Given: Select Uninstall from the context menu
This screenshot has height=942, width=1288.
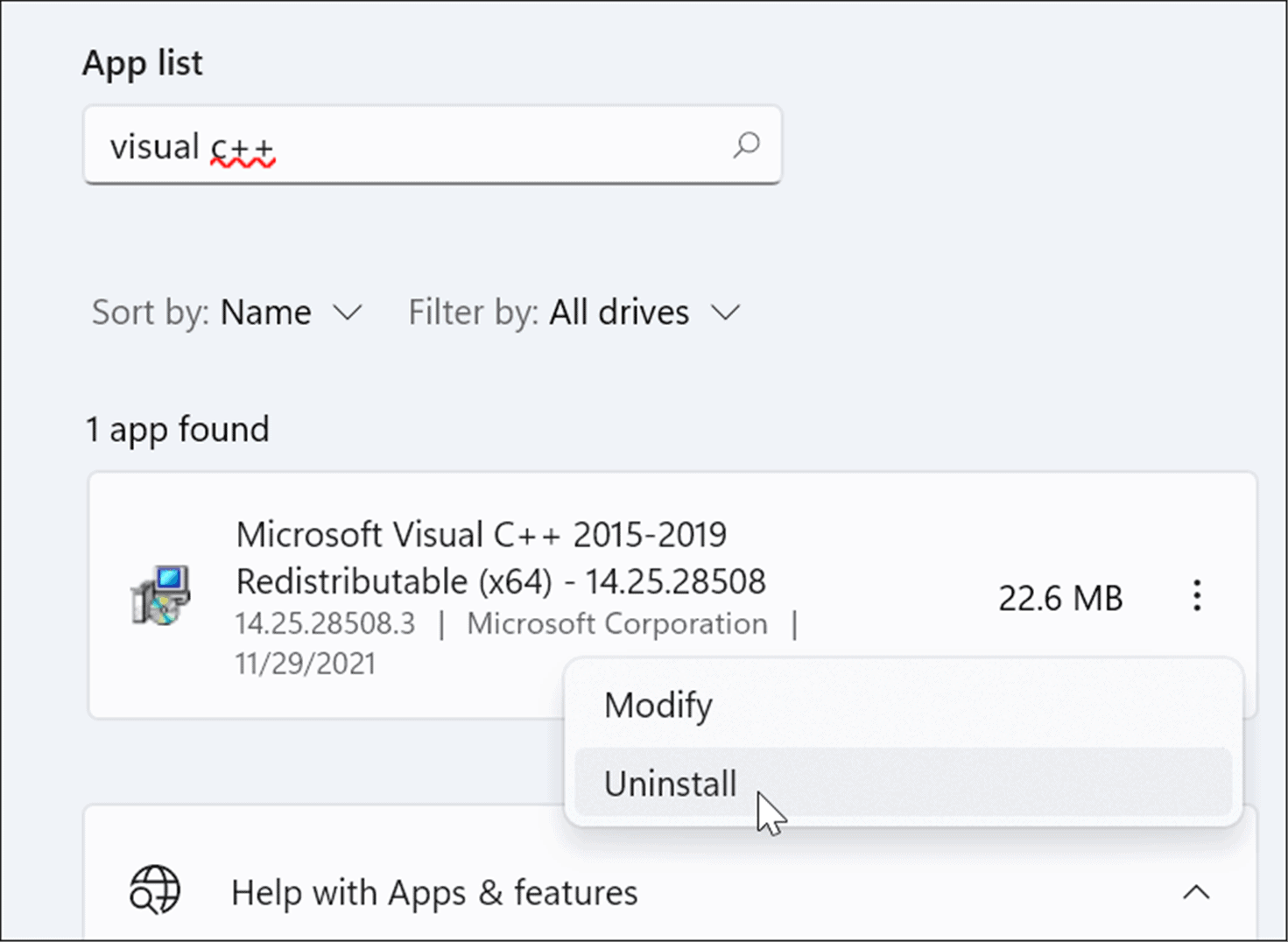Looking at the screenshot, I should point(670,783).
